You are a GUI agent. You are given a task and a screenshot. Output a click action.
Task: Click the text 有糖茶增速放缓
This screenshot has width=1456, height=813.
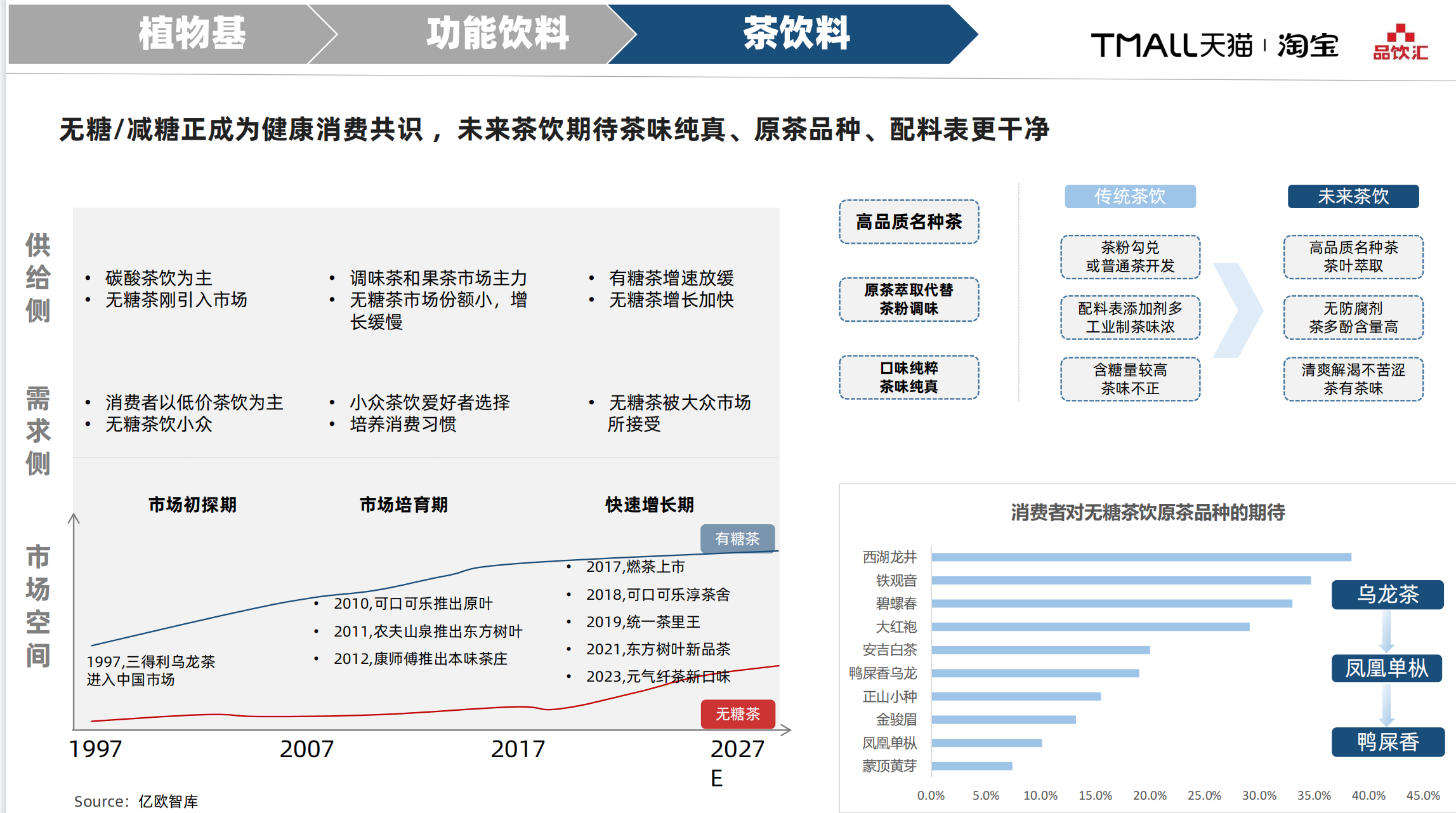tap(671, 278)
